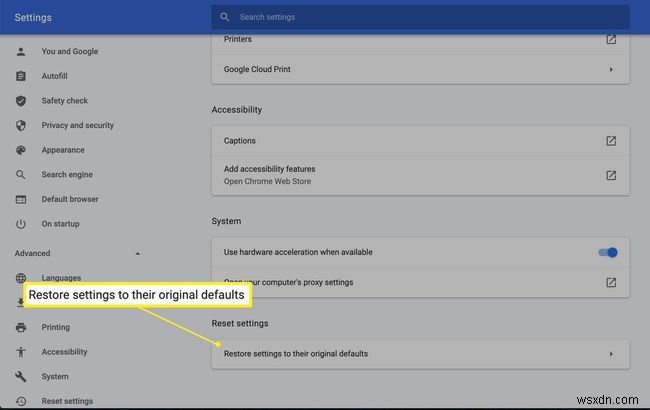Image resolution: width=650 pixels, height=410 pixels.
Task: Click the Safety check shield icon
Action: coord(21,101)
